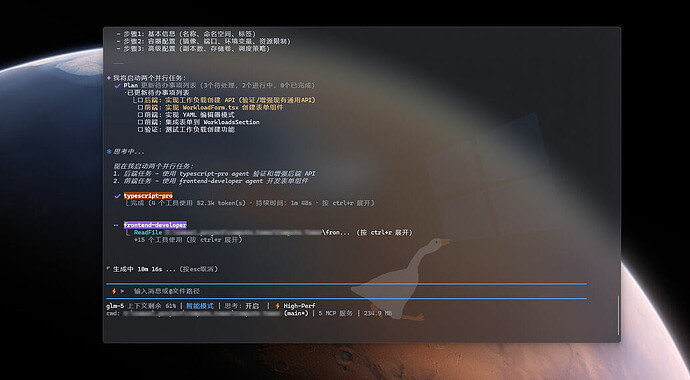Click the 5 MCP 服务 status entry
The width and height of the screenshot is (690, 380).
tap(336, 313)
